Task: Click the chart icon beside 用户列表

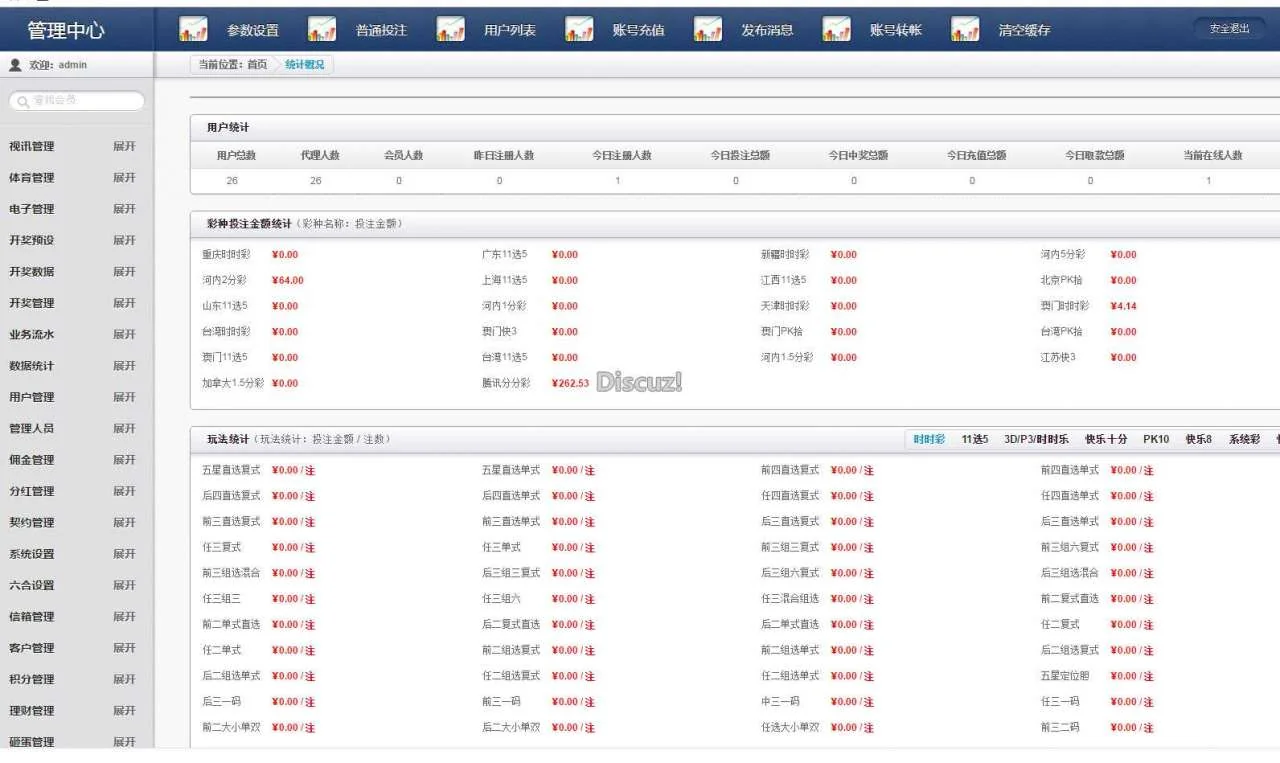Action: point(450,30)
